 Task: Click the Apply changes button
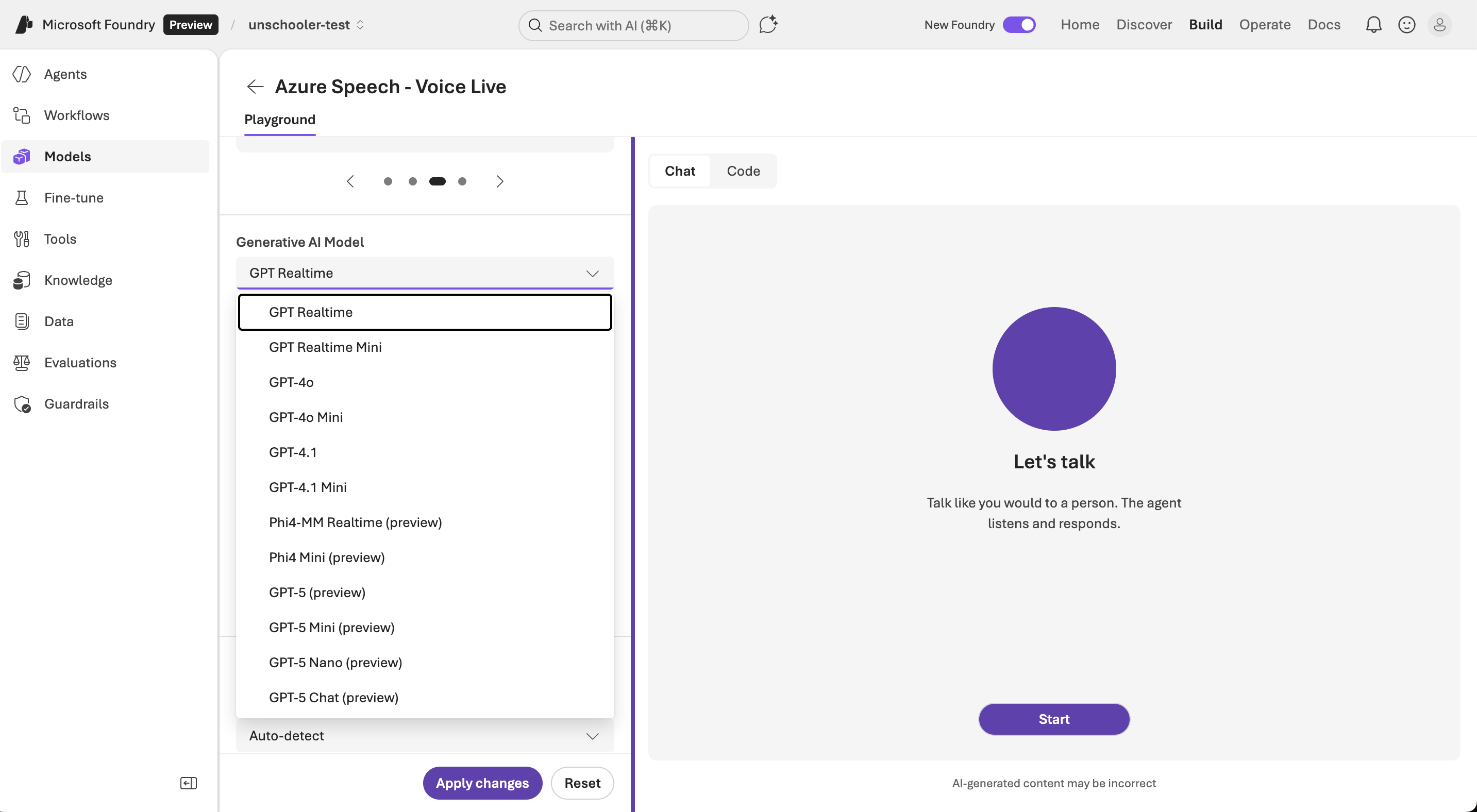(482, 783)
